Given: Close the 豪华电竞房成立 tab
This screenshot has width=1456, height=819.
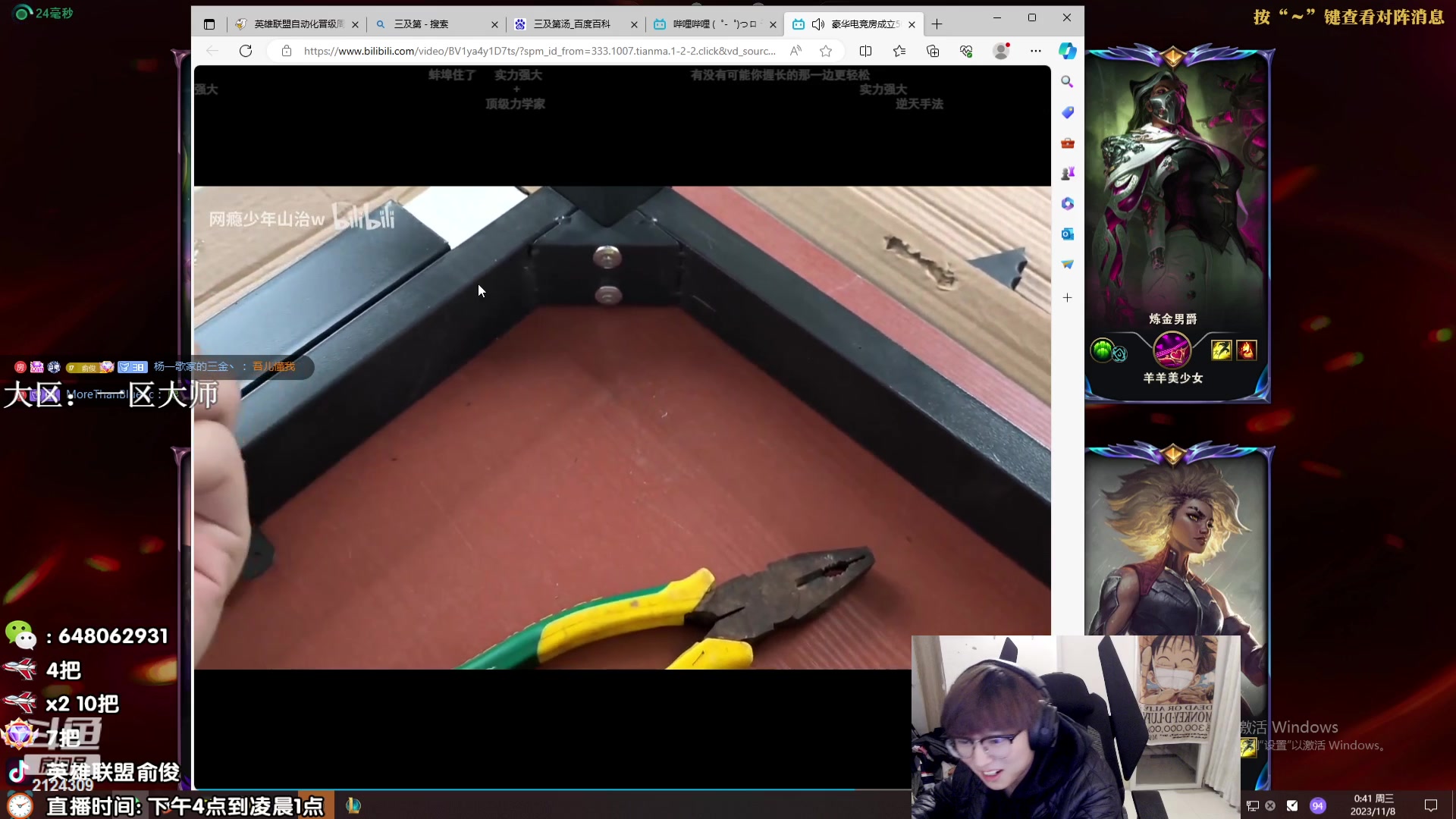Looking at the screenshot, I should [912, 24].
